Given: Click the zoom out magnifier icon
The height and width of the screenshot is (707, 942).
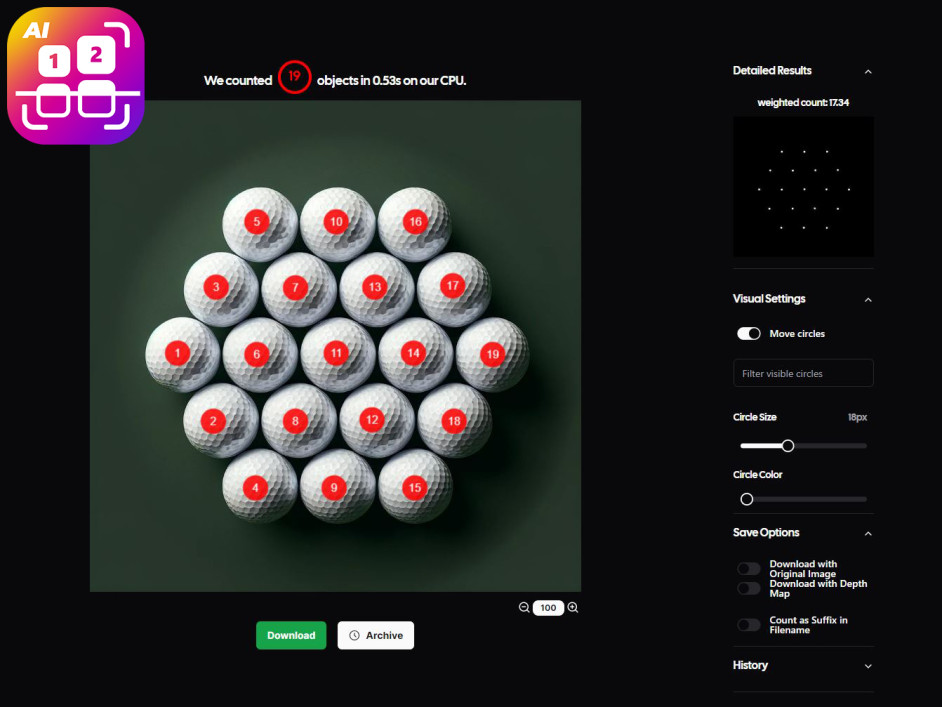Looking at the screenshot, I should (x=524, y=607).
